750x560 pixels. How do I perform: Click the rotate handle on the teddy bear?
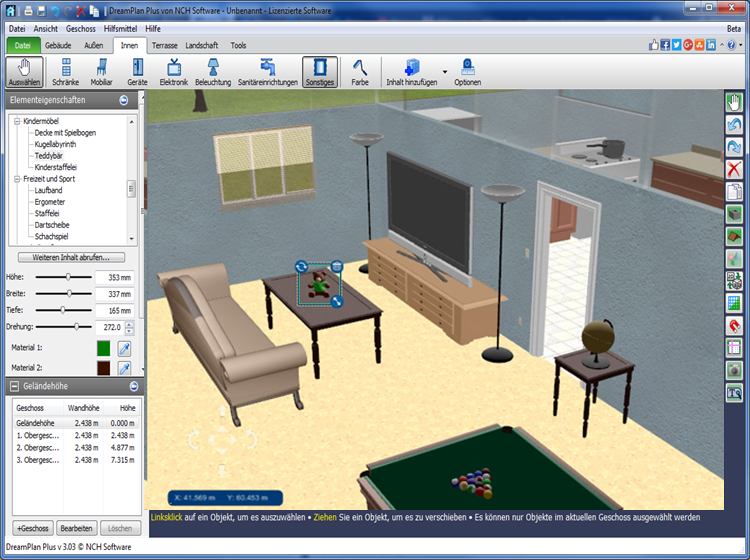(x=301, y=266)
